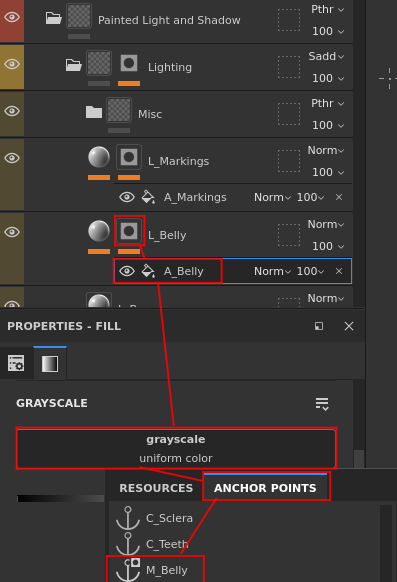Click the A_Markings fill bucket icon
The height and width of the screenshot is (582, 397).
coord(148,197)
